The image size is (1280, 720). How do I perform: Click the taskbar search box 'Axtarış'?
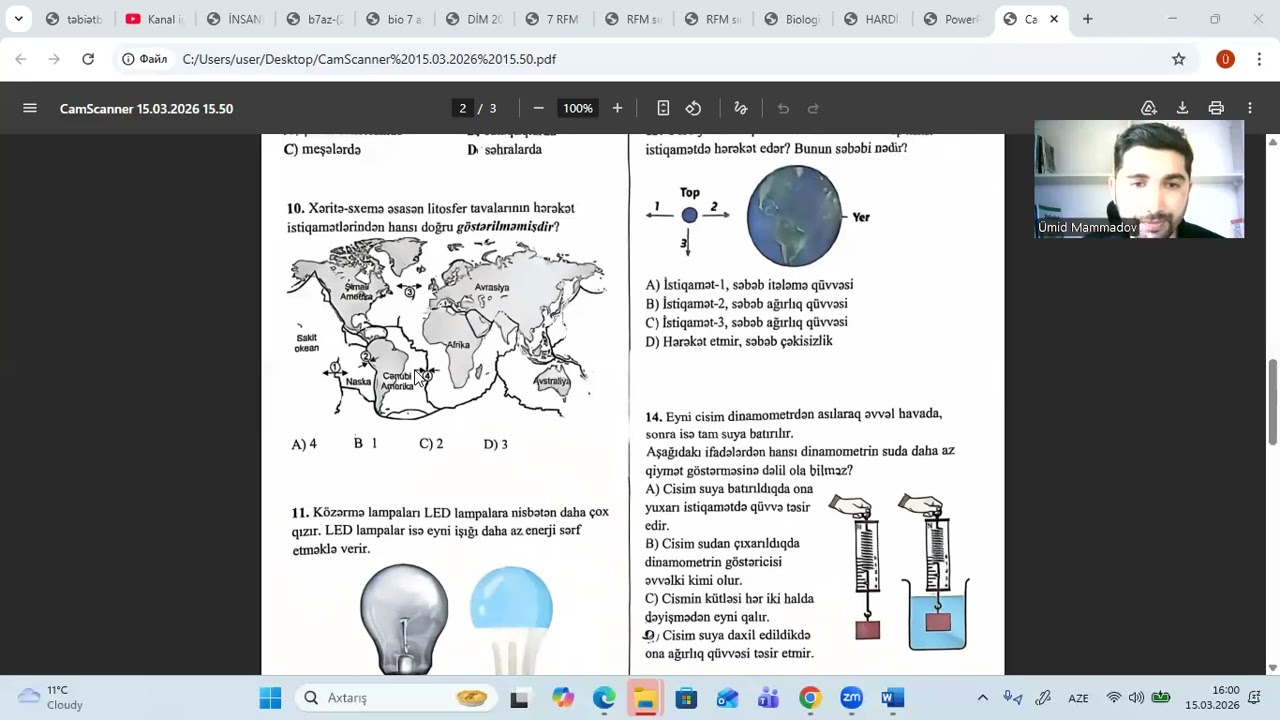(395, 698)
